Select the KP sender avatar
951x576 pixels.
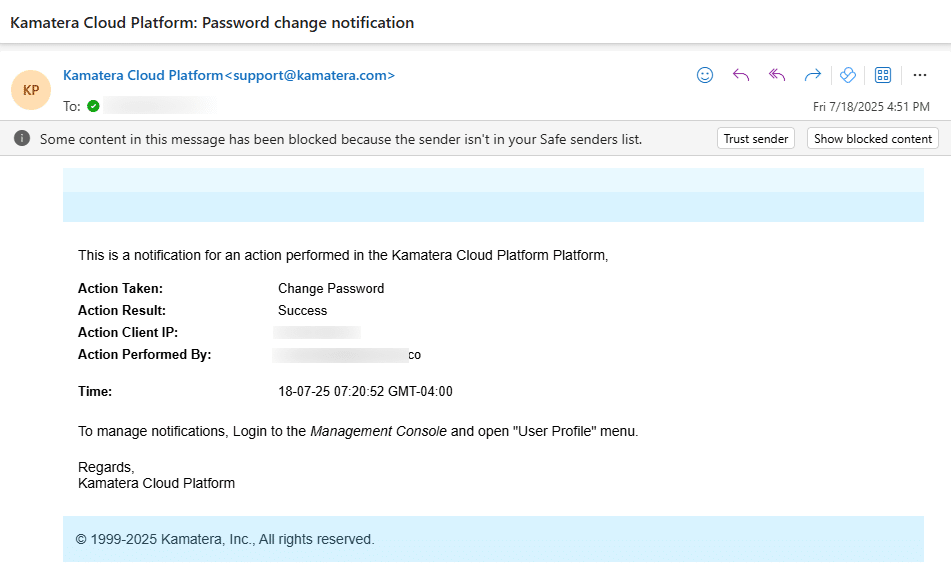click(31, 90)
